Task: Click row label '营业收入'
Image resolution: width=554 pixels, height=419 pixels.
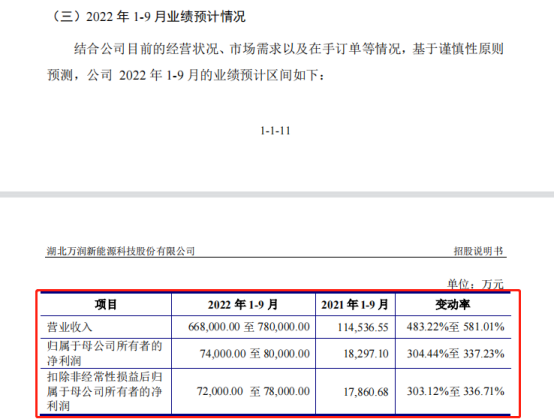Action: pyautogui.click(x=70, y=327)
